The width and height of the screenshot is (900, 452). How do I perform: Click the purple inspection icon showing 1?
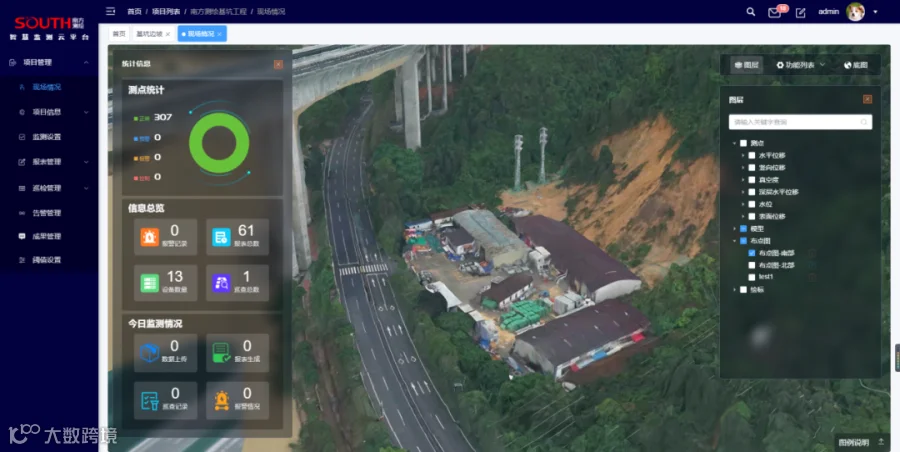[x=221, y=283]
